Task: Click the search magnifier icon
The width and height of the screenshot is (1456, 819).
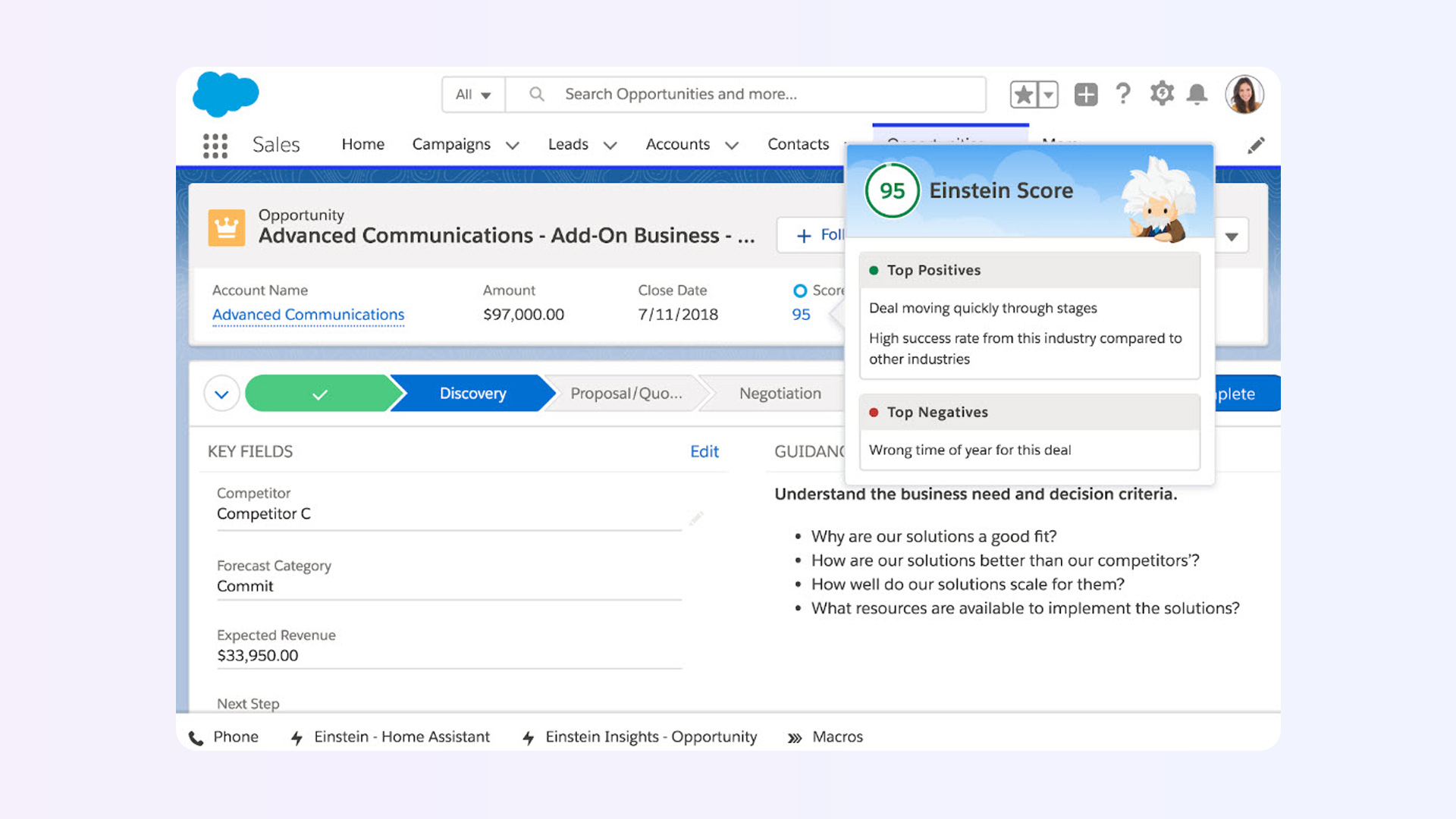Action: (537, 94)
